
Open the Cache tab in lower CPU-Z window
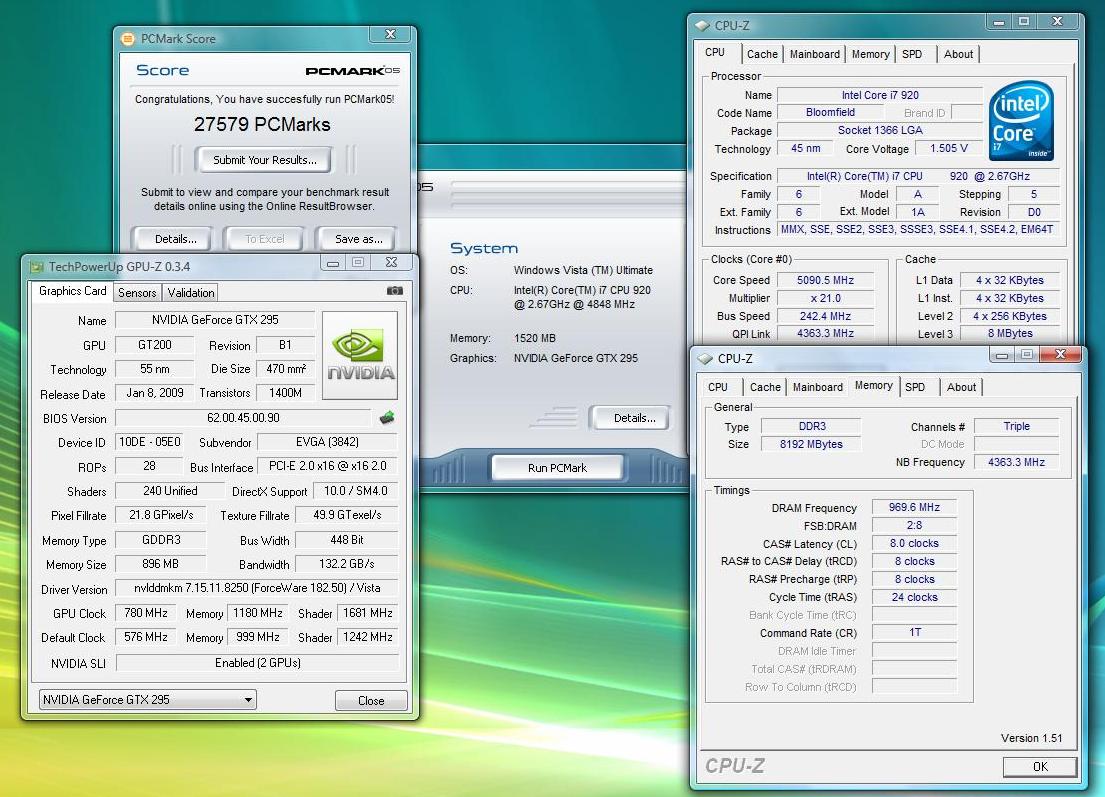coord(765,387)
